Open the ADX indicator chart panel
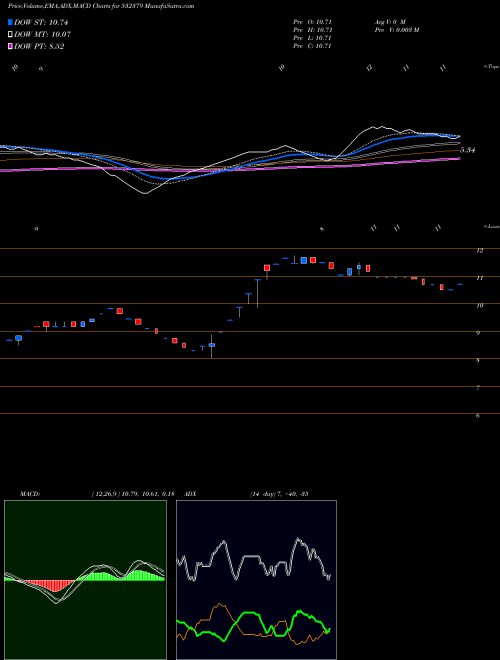The height and width of the screenshot is (660, 500). 256,580
